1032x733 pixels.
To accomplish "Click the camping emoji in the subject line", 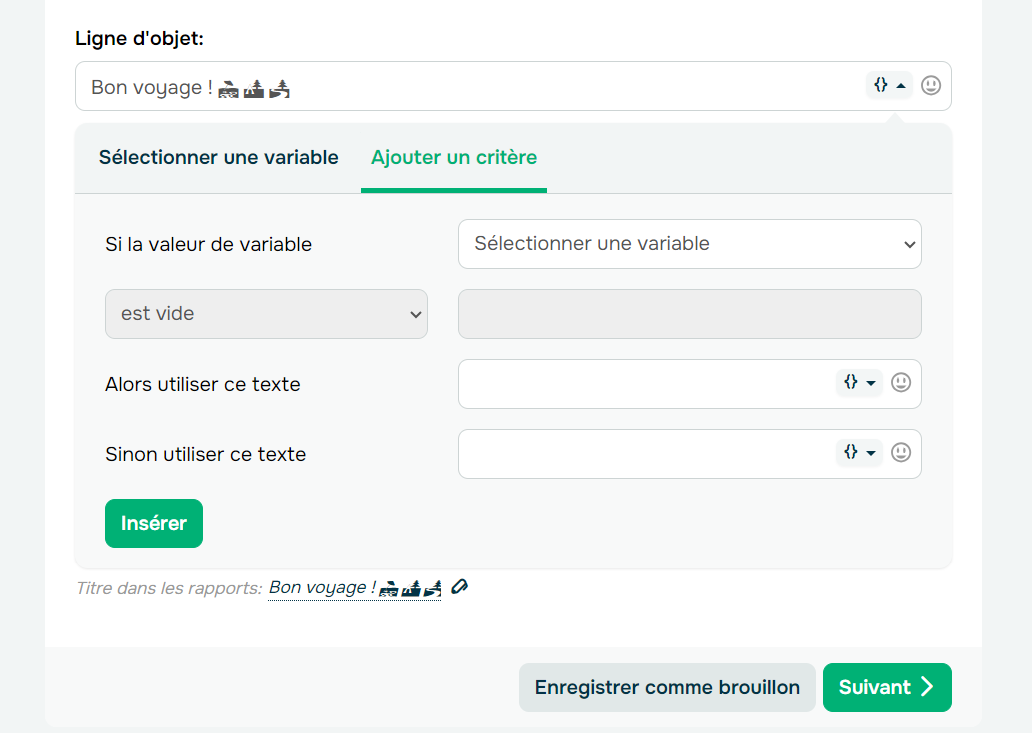I will coord(253,88).
